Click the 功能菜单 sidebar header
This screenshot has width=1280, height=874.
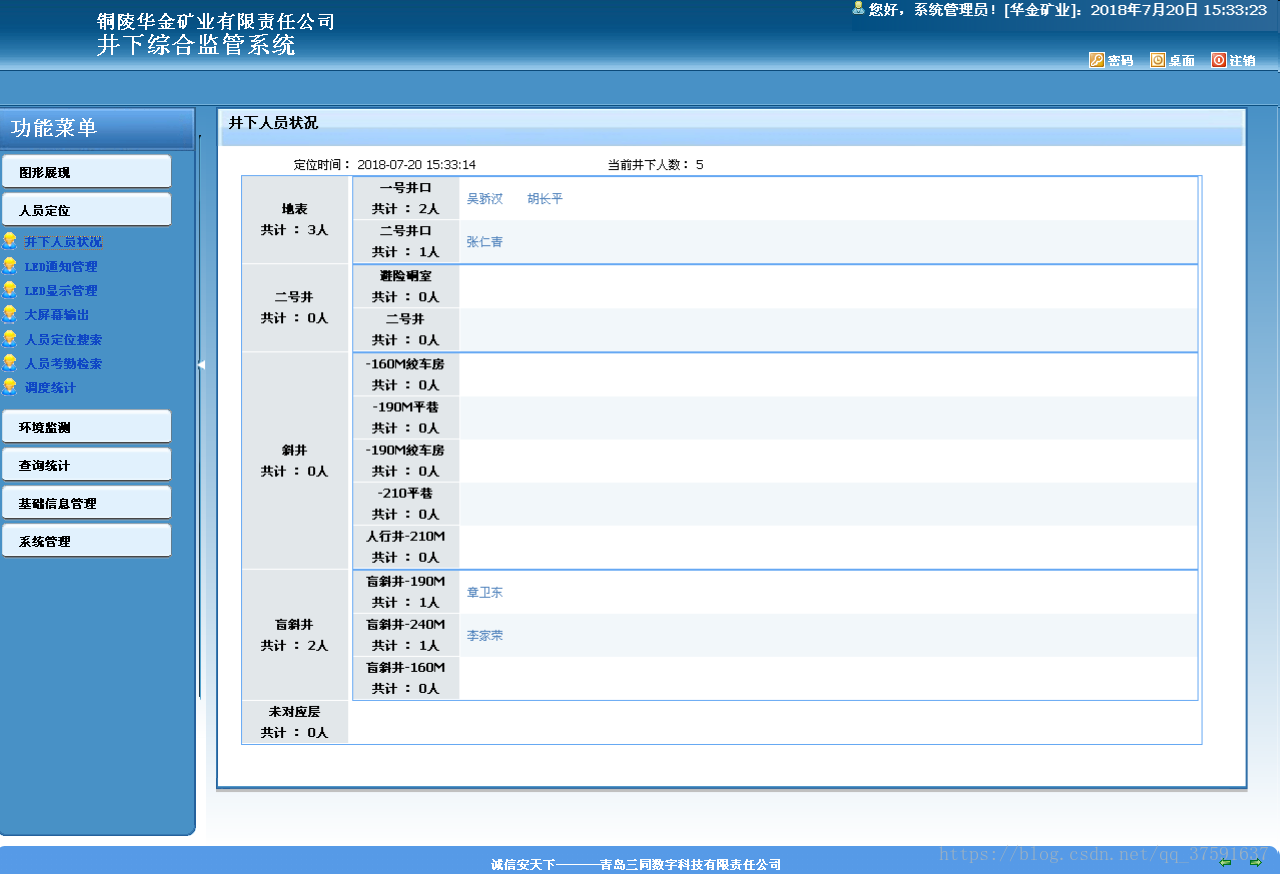[54, 128]
